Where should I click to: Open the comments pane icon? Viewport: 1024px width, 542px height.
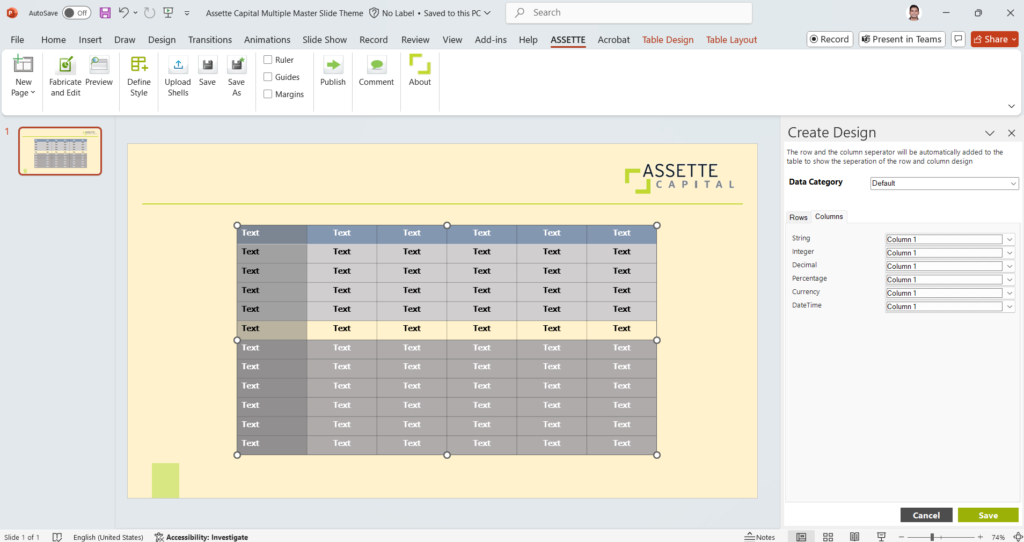pyautogui.click(x=958, y=39)
